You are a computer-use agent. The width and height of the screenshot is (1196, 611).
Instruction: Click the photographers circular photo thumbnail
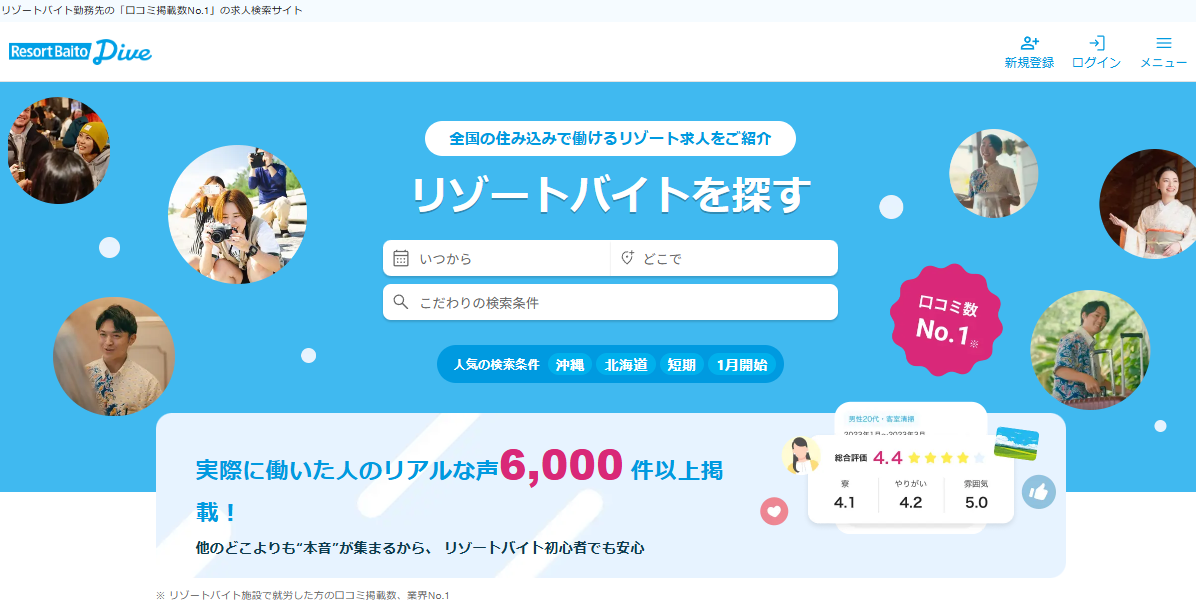point(237,214)
